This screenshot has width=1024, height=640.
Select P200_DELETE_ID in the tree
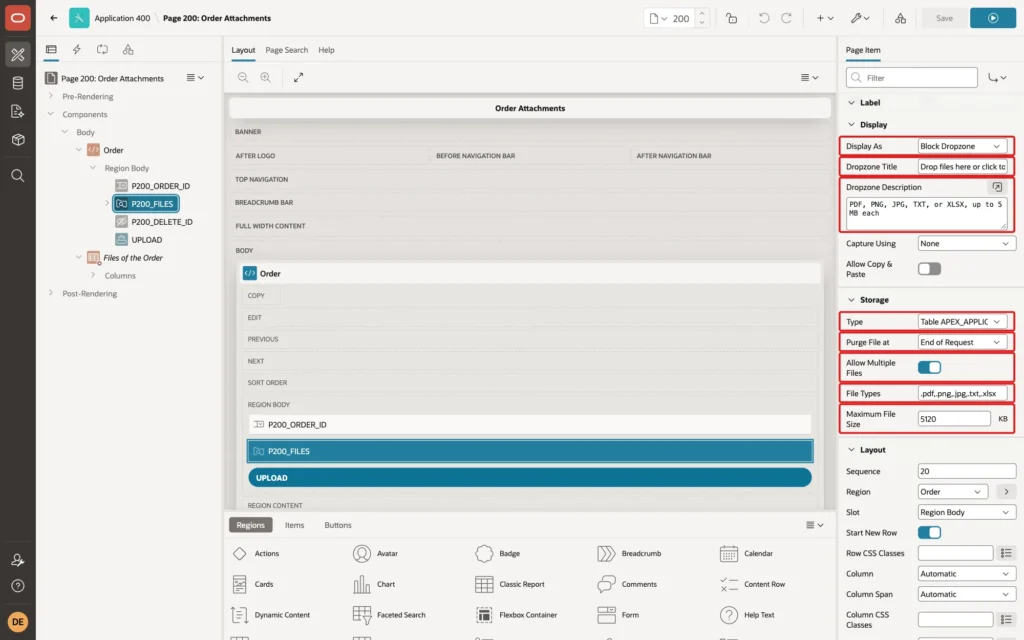pos(161,222)
